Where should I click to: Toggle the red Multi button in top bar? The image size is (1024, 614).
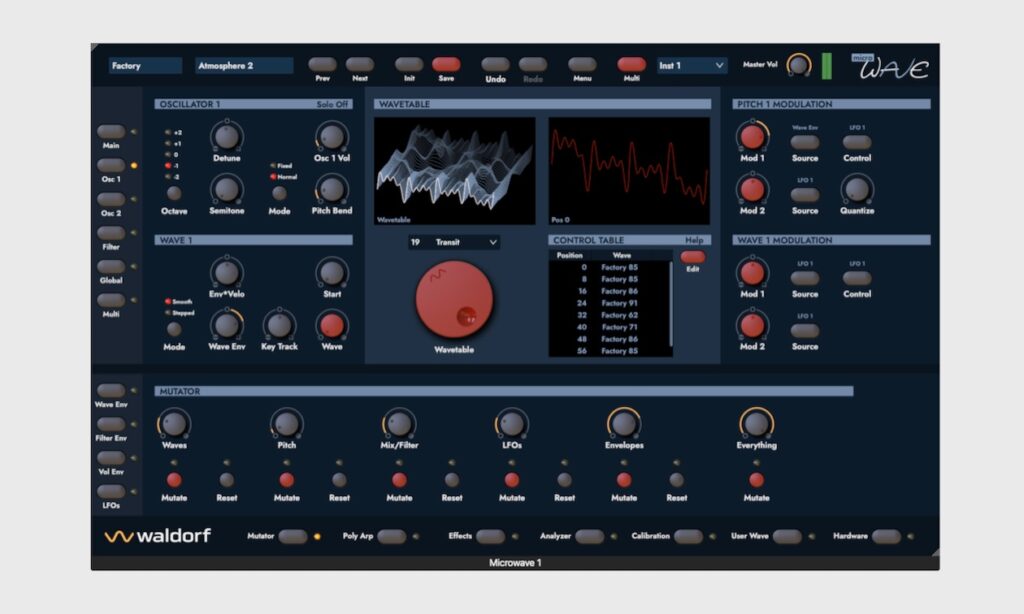pyautogui.click(x=632, y=65)
